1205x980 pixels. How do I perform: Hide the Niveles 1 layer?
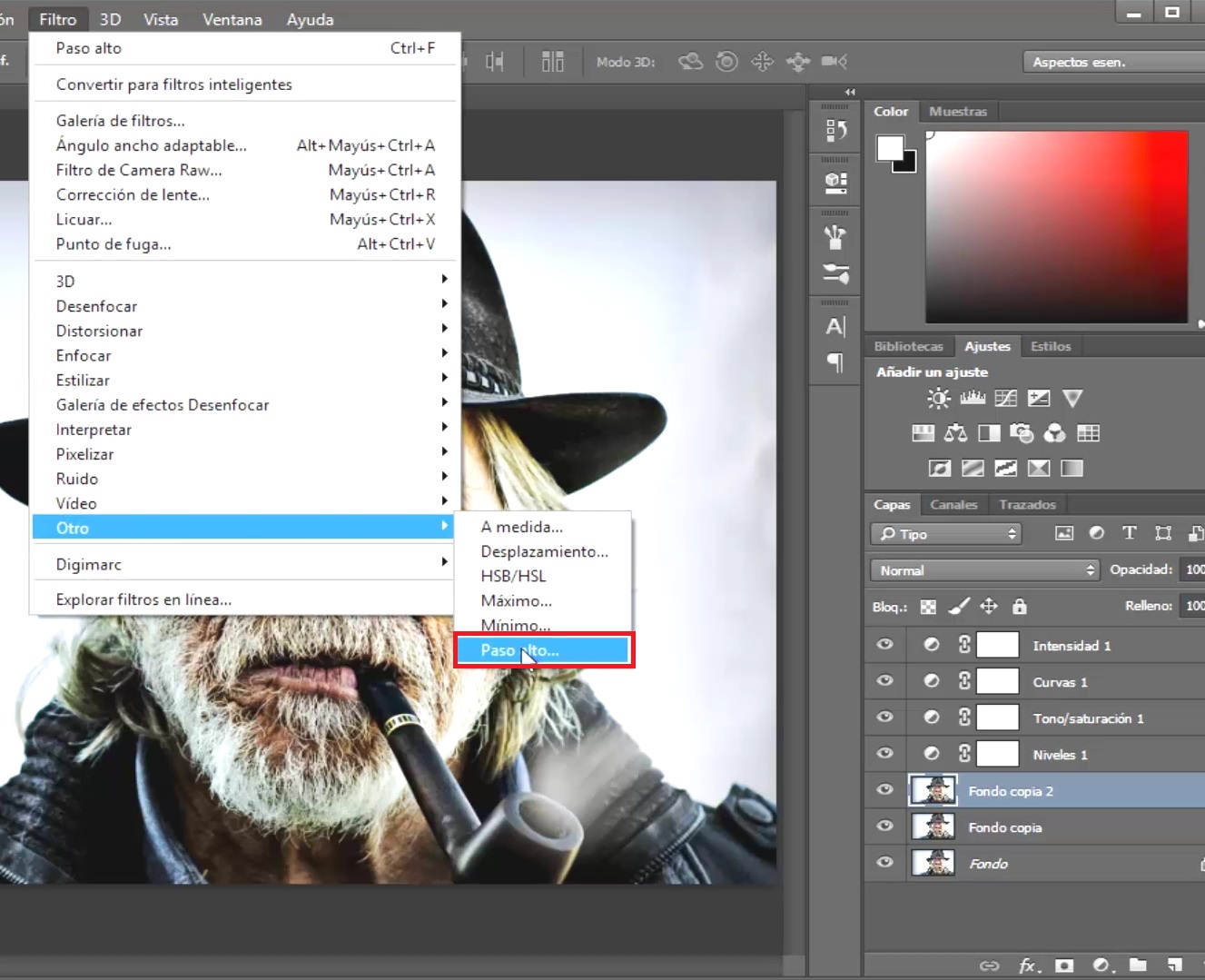884,754
